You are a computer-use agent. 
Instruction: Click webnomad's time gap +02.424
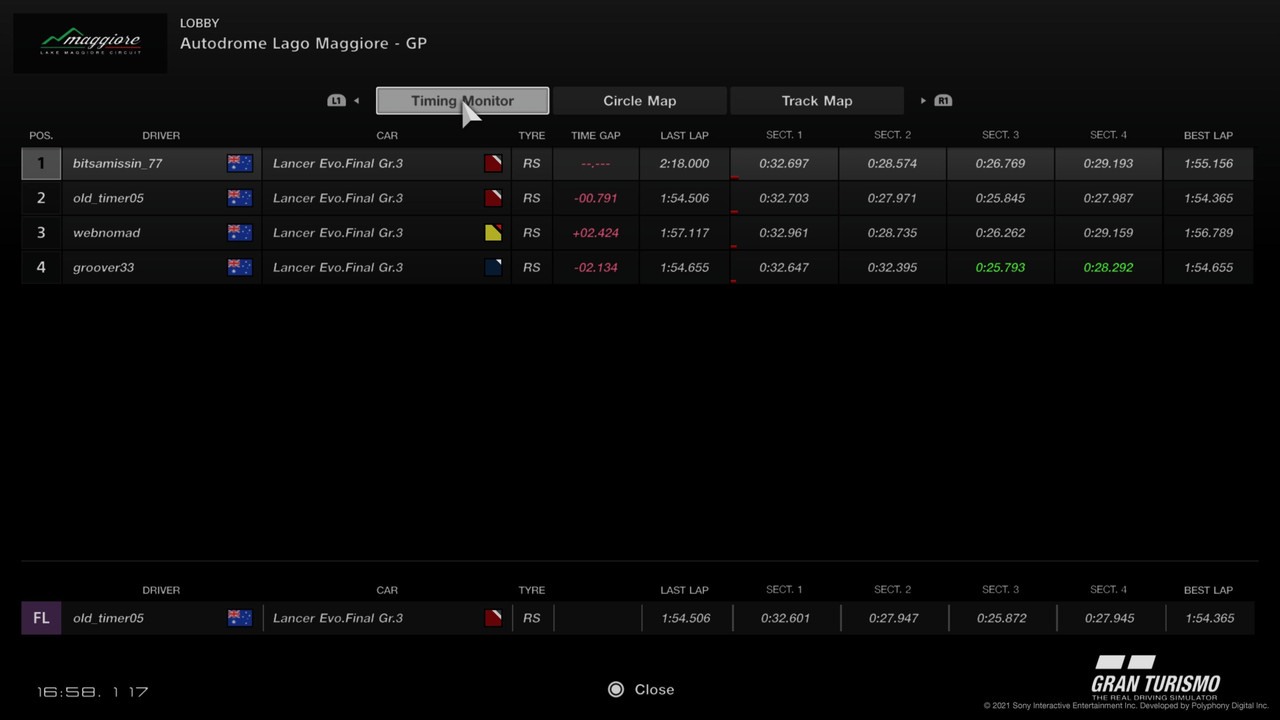[x=596, y=233]
